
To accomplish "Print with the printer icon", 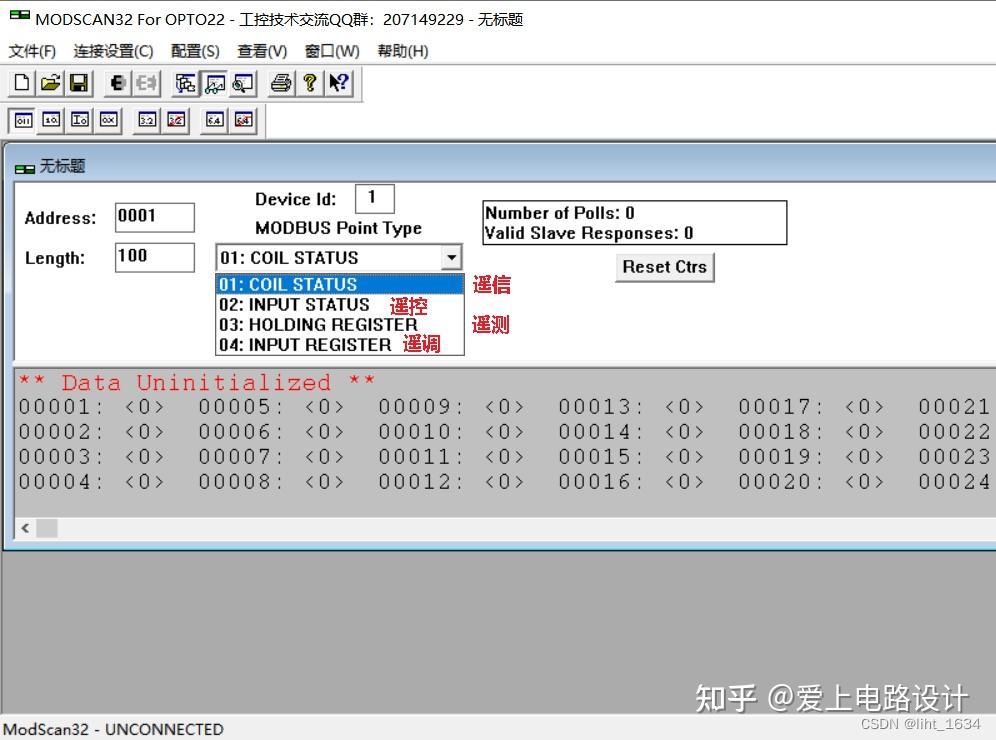I will point(281,83).
